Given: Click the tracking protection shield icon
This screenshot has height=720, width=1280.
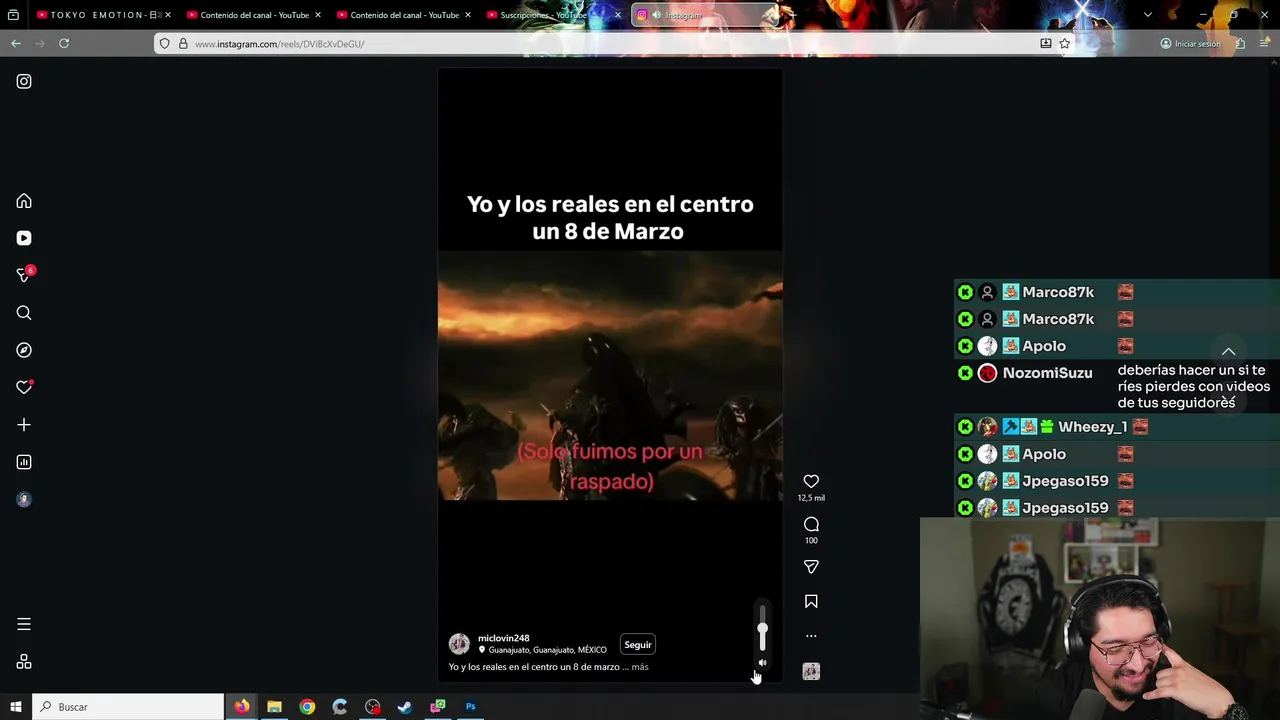Looking at the screenshot, I should coord(165,44).
